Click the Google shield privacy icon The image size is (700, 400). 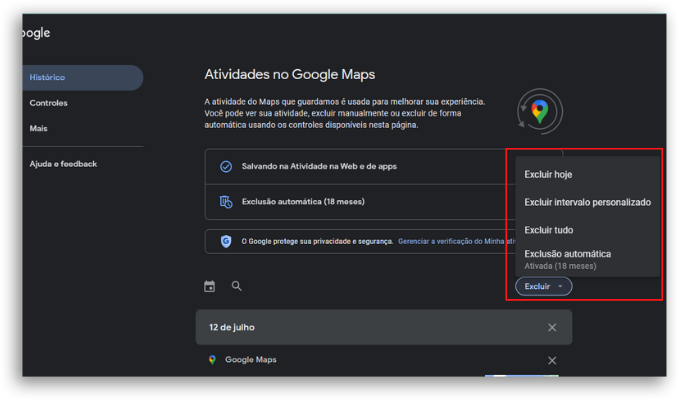click(x=226, y=242)
